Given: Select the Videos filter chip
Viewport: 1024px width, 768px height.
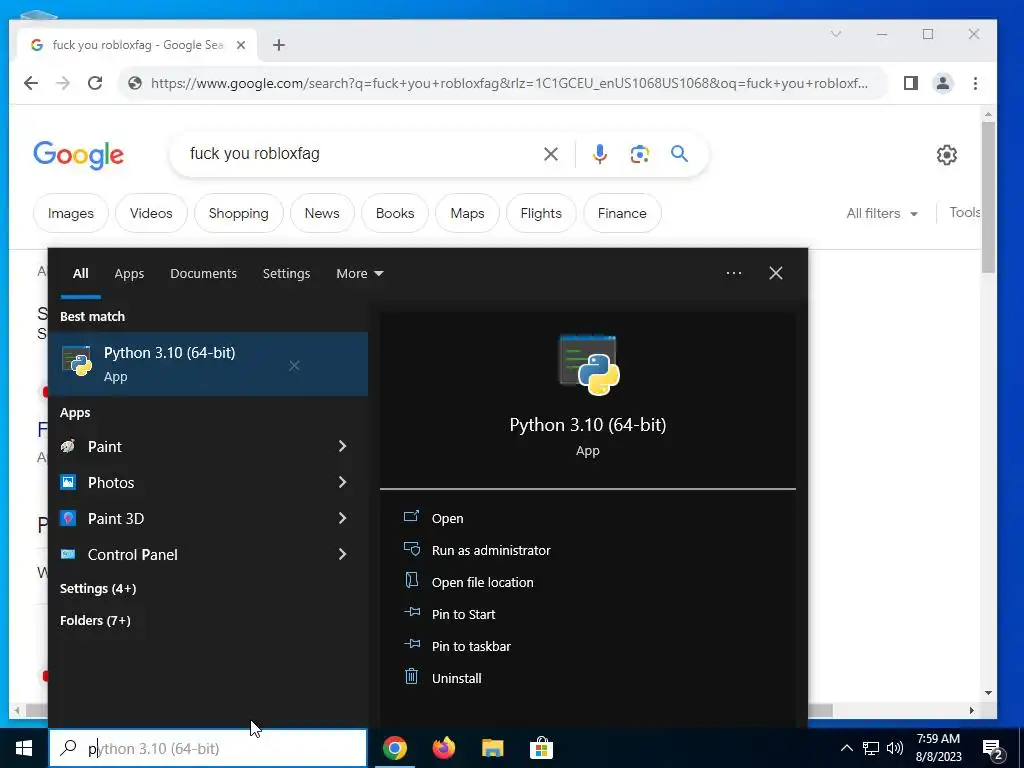Looking at the screenshot, I should point(151,214).
